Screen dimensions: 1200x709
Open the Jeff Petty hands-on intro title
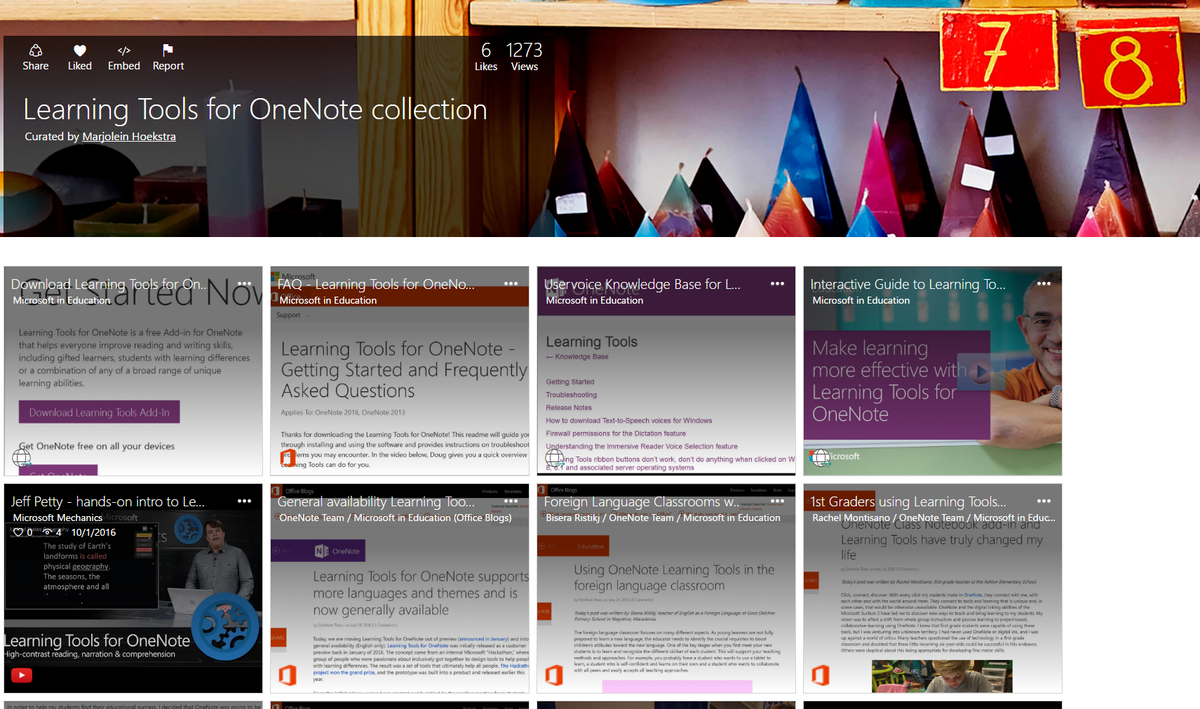coord(108,502)
